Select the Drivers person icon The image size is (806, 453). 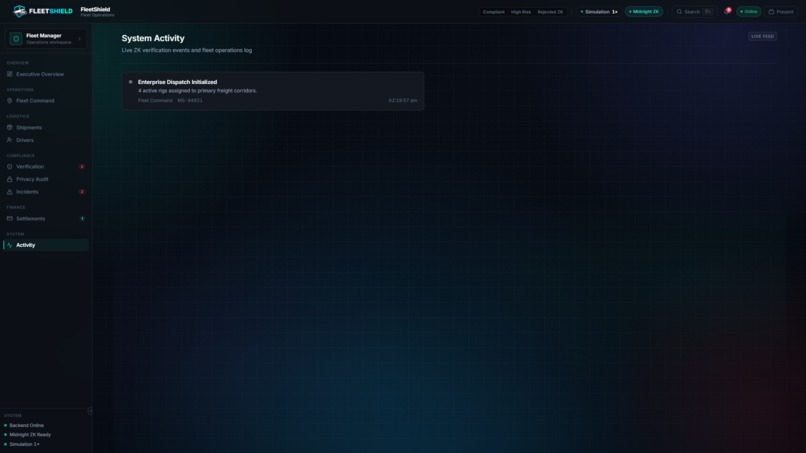click(9, 140)
